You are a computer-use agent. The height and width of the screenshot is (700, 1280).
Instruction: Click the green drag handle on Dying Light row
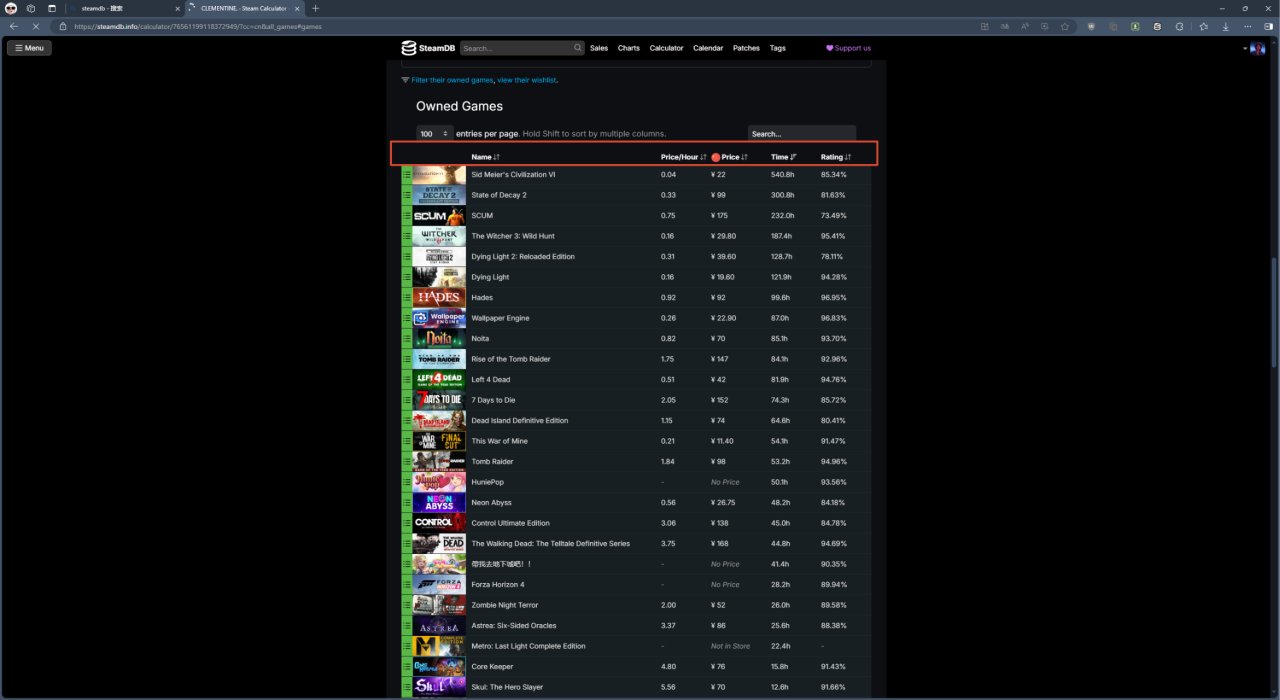click(x=407, y=277)
